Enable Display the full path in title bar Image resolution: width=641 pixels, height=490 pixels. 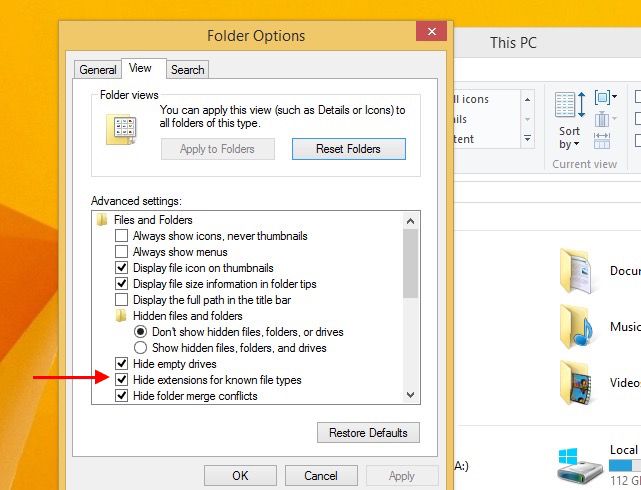(x=121, y=300)
